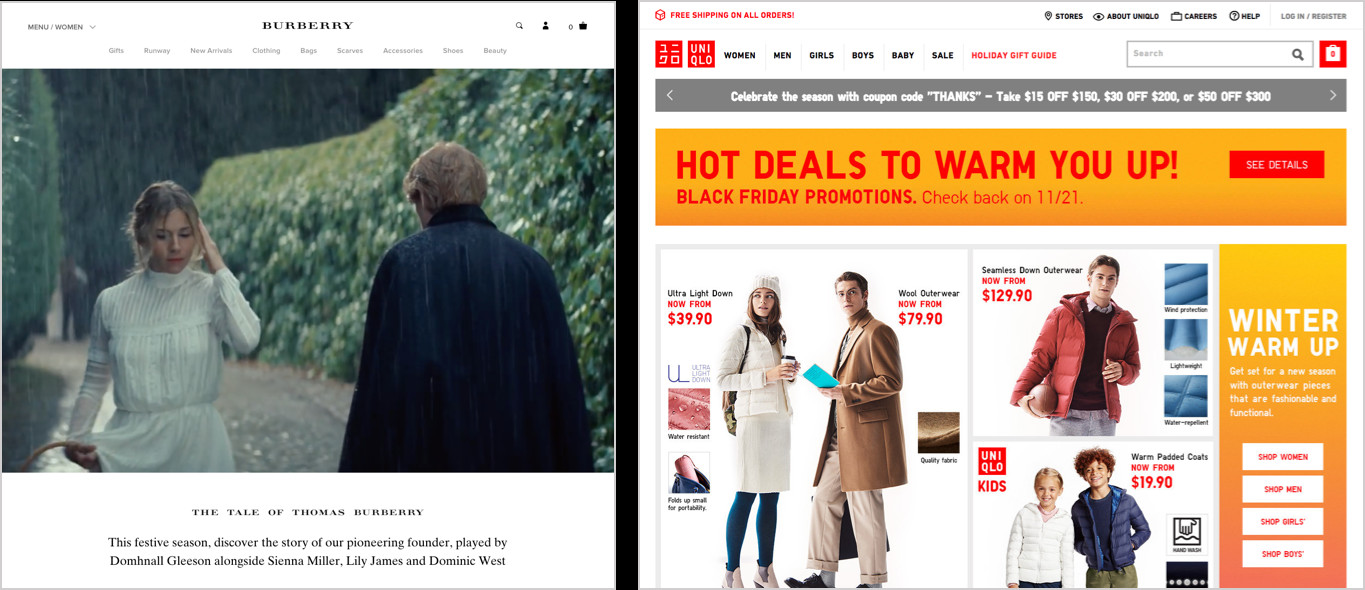
Task: Focus the Uniqlo search input field
Action: (x=1208, y=54)
